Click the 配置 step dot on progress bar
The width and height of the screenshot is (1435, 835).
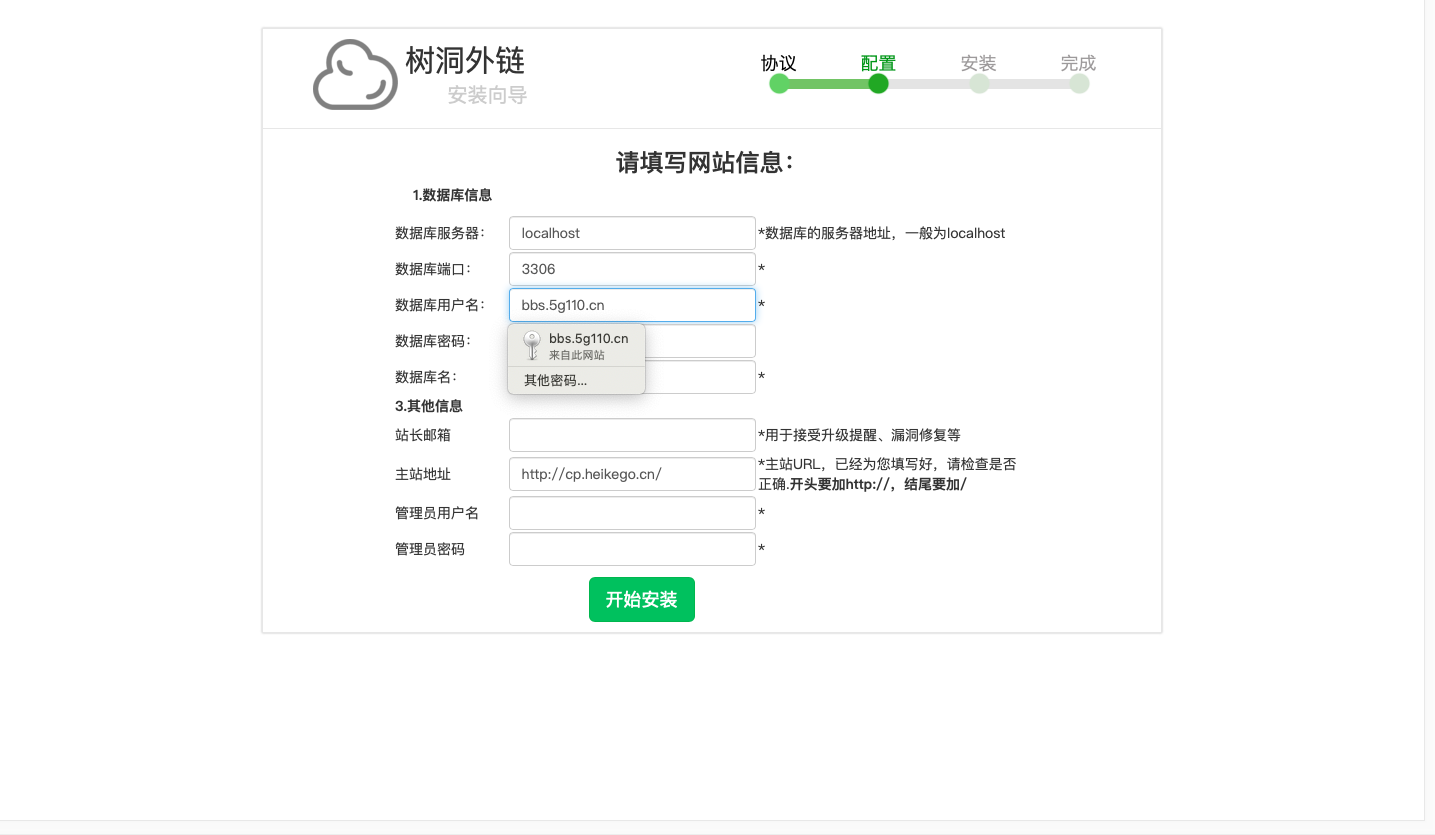(878, 84)
